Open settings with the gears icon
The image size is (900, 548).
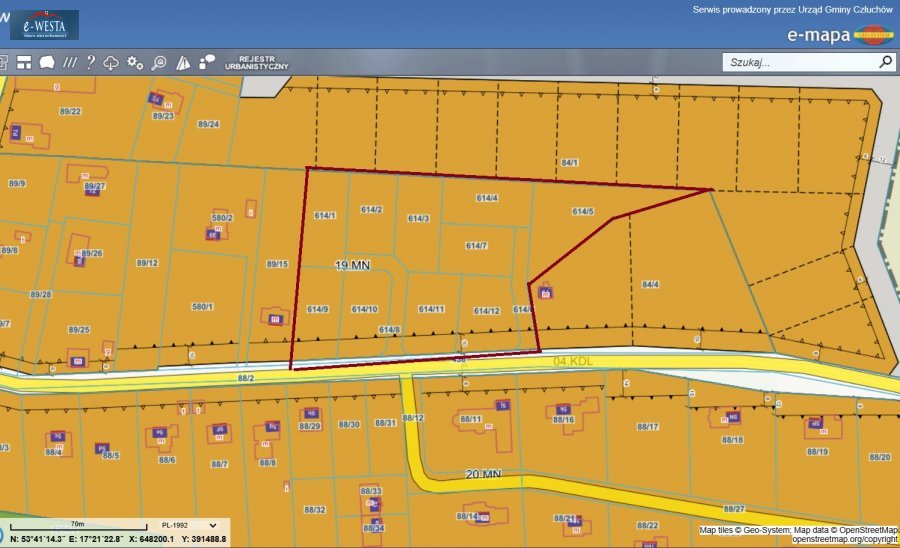pyautogui.click(x=135, y=62)
